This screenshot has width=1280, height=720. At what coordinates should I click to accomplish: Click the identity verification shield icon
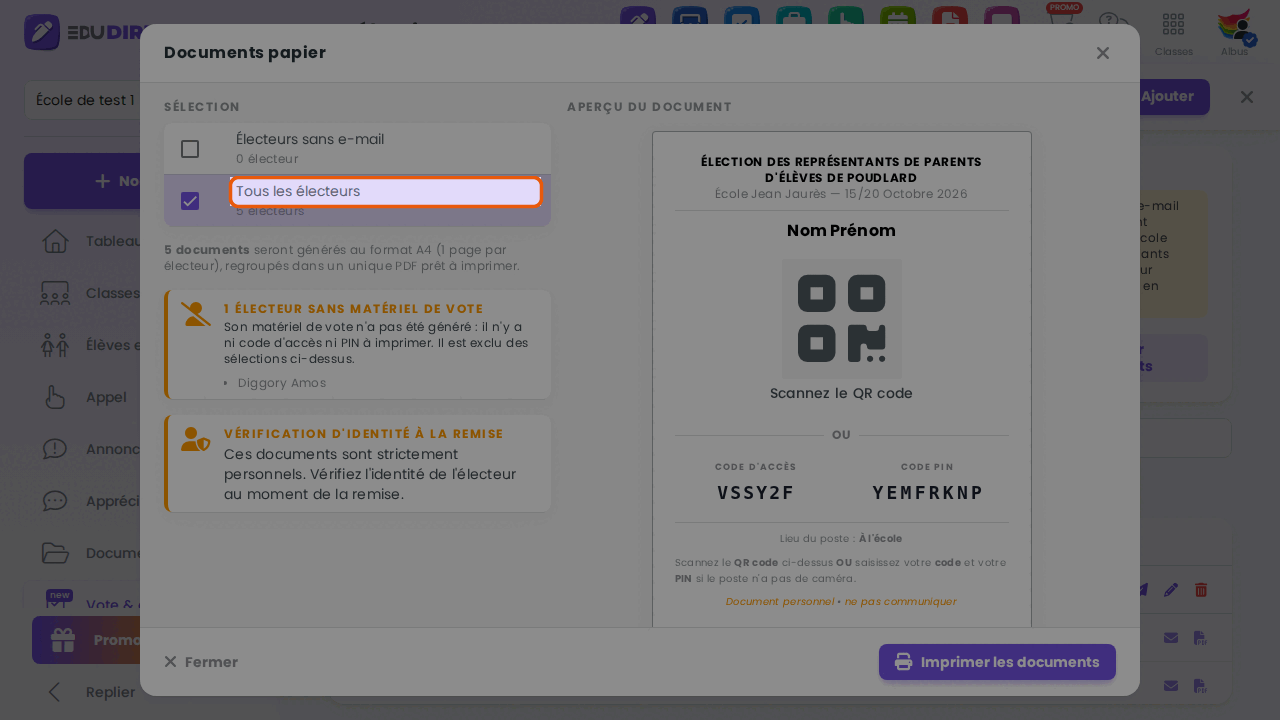(196, 439)
